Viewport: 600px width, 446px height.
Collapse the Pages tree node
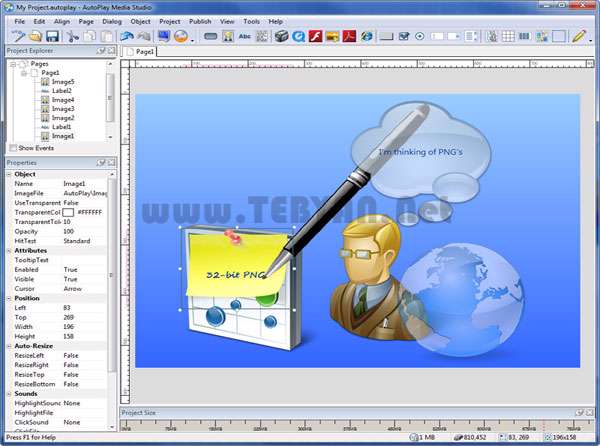click(x=13, y=64)
